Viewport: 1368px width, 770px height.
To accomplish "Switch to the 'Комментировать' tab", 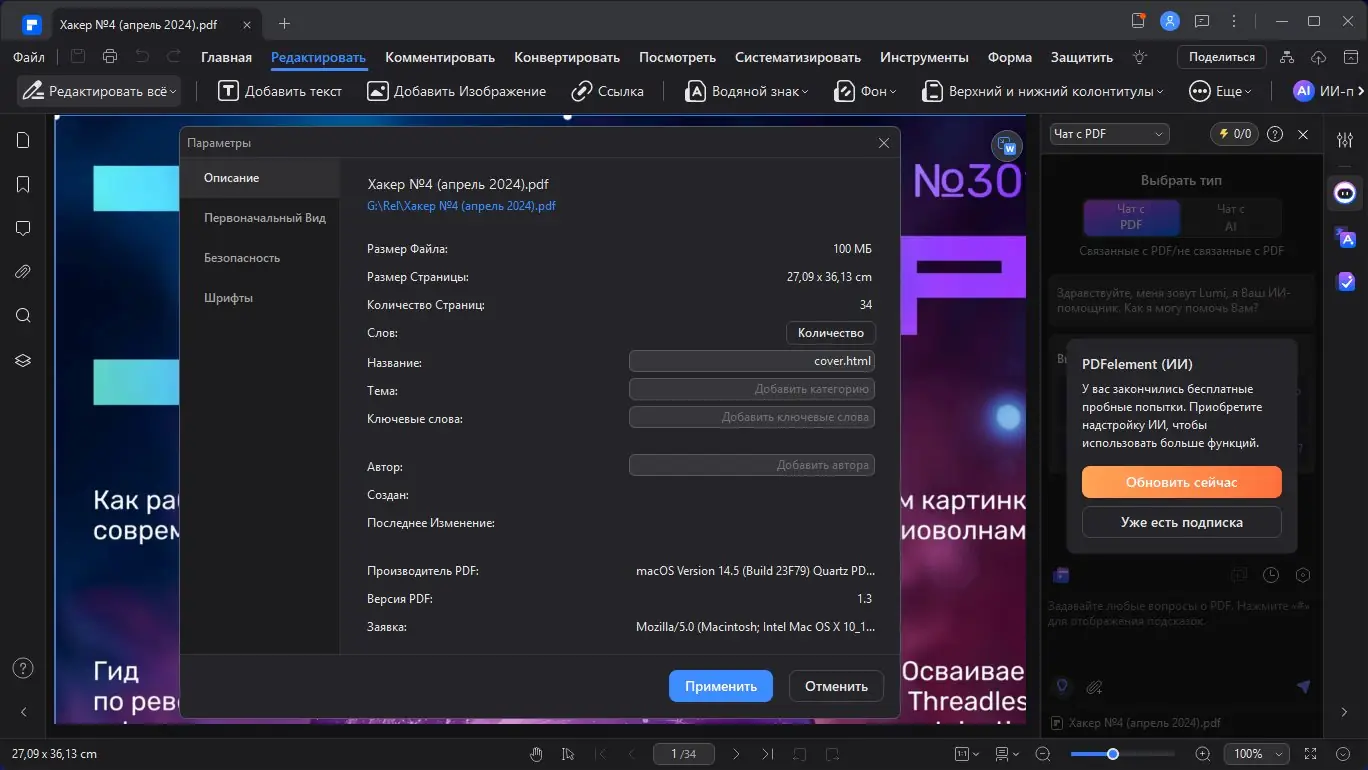I will [440, 57].
